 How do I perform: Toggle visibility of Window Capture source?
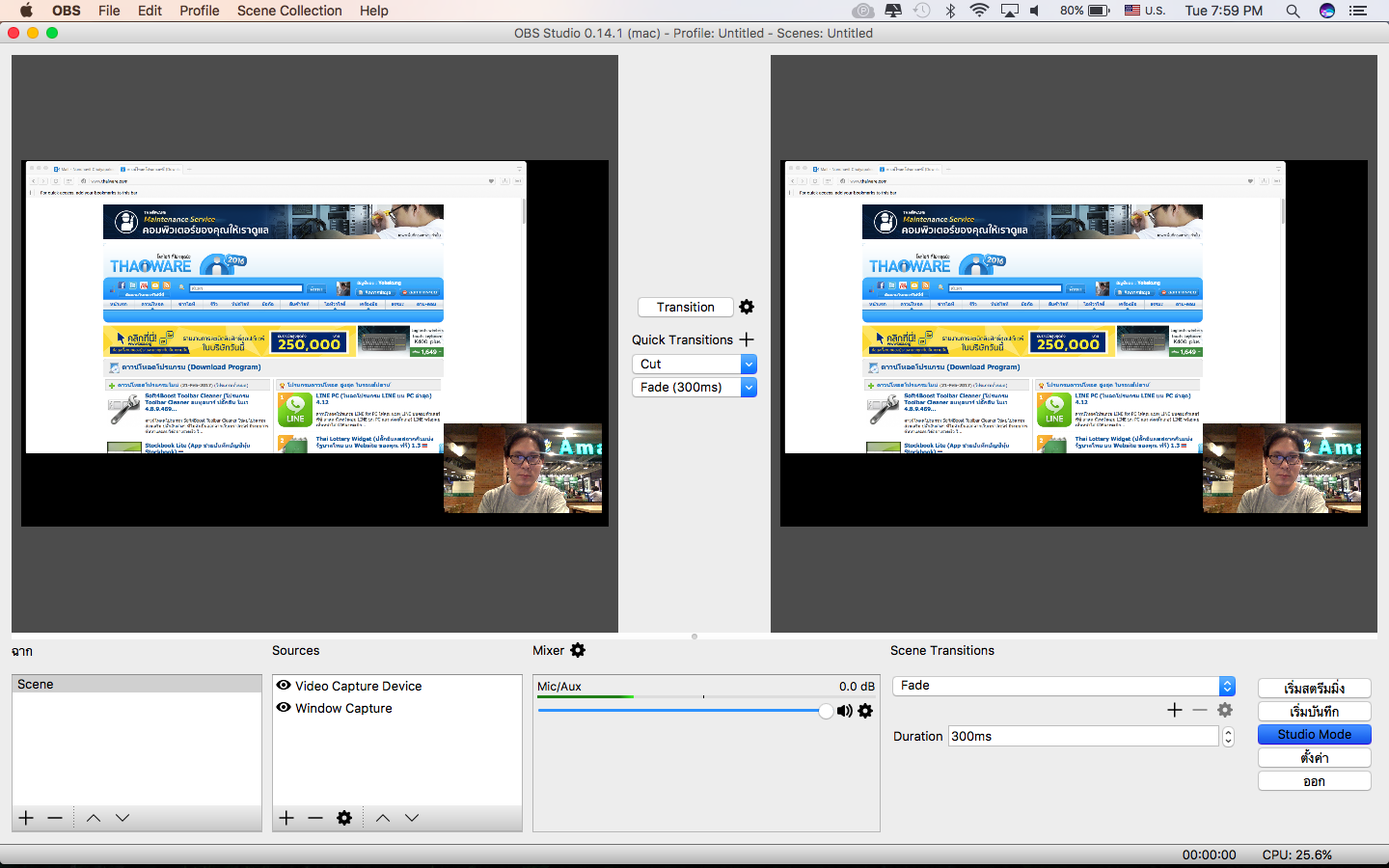click(284, 708)
